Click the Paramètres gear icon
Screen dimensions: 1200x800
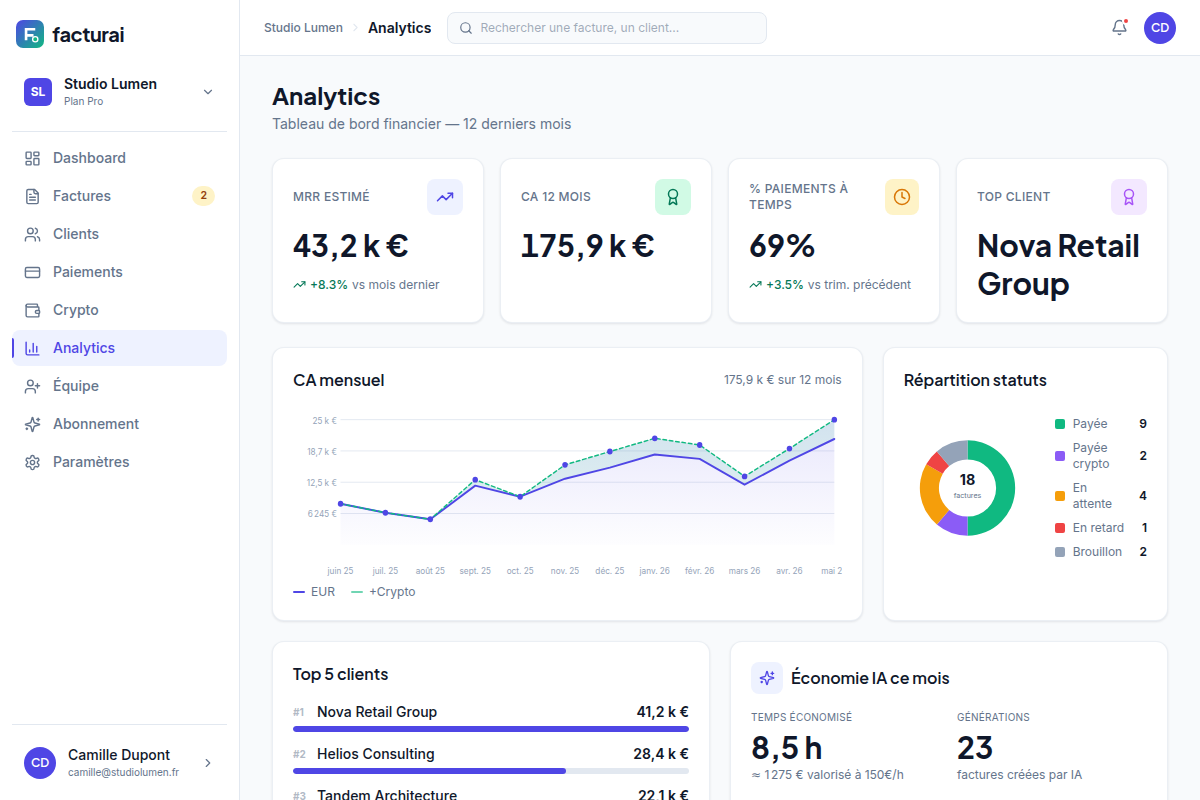click(x=32, y=462)
